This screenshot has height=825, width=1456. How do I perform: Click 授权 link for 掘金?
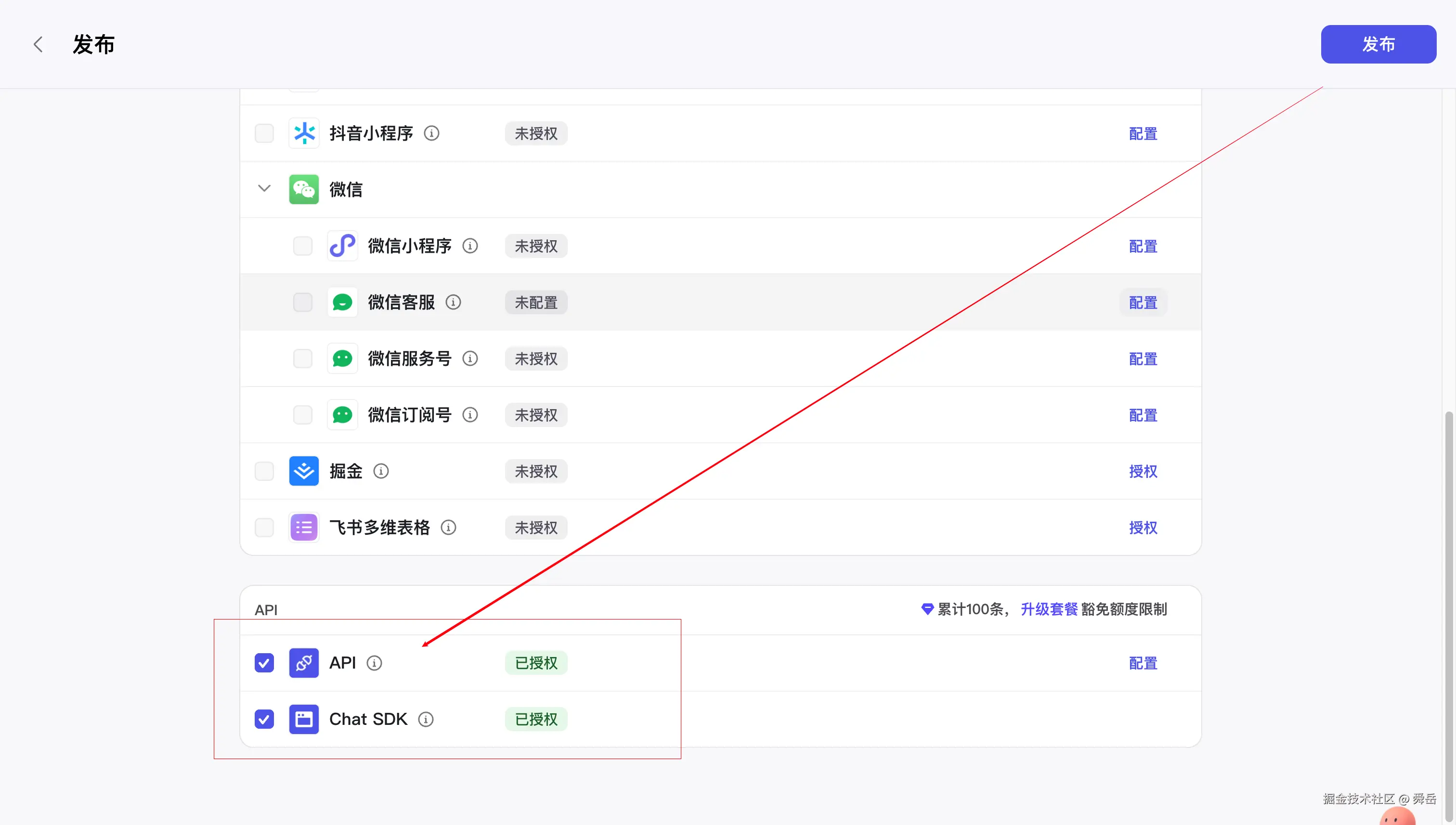(x=1143, y=471)
